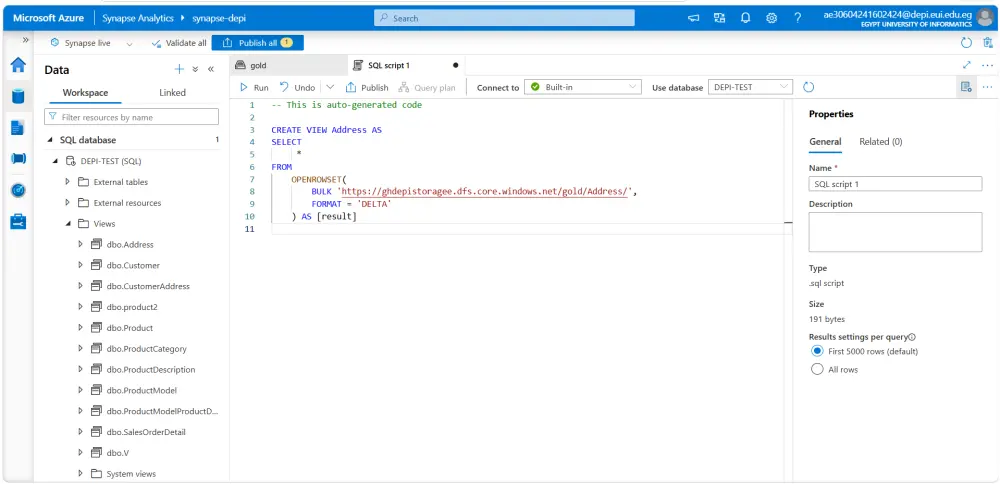Open the notifications bell
The image size is (1000, 484).
click(x=745, y=18)
